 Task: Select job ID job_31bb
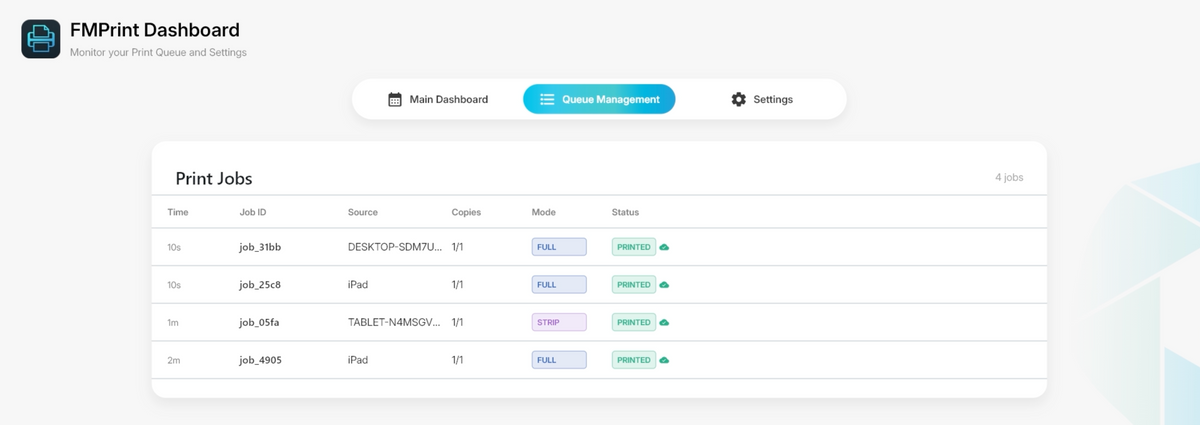tap(260, 247)
